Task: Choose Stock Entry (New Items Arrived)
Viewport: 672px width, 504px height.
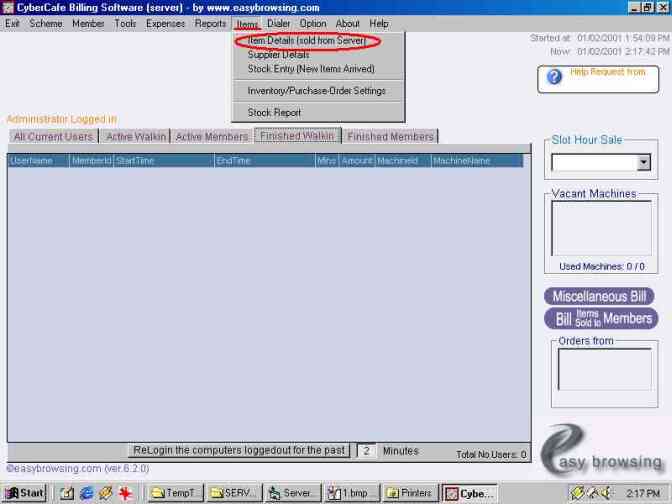Action: pos(311,69)
